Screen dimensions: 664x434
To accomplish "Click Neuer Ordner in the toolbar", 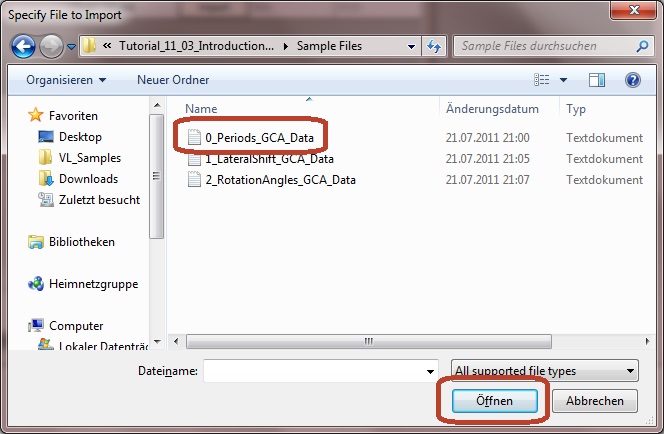I will click(173, 80).
